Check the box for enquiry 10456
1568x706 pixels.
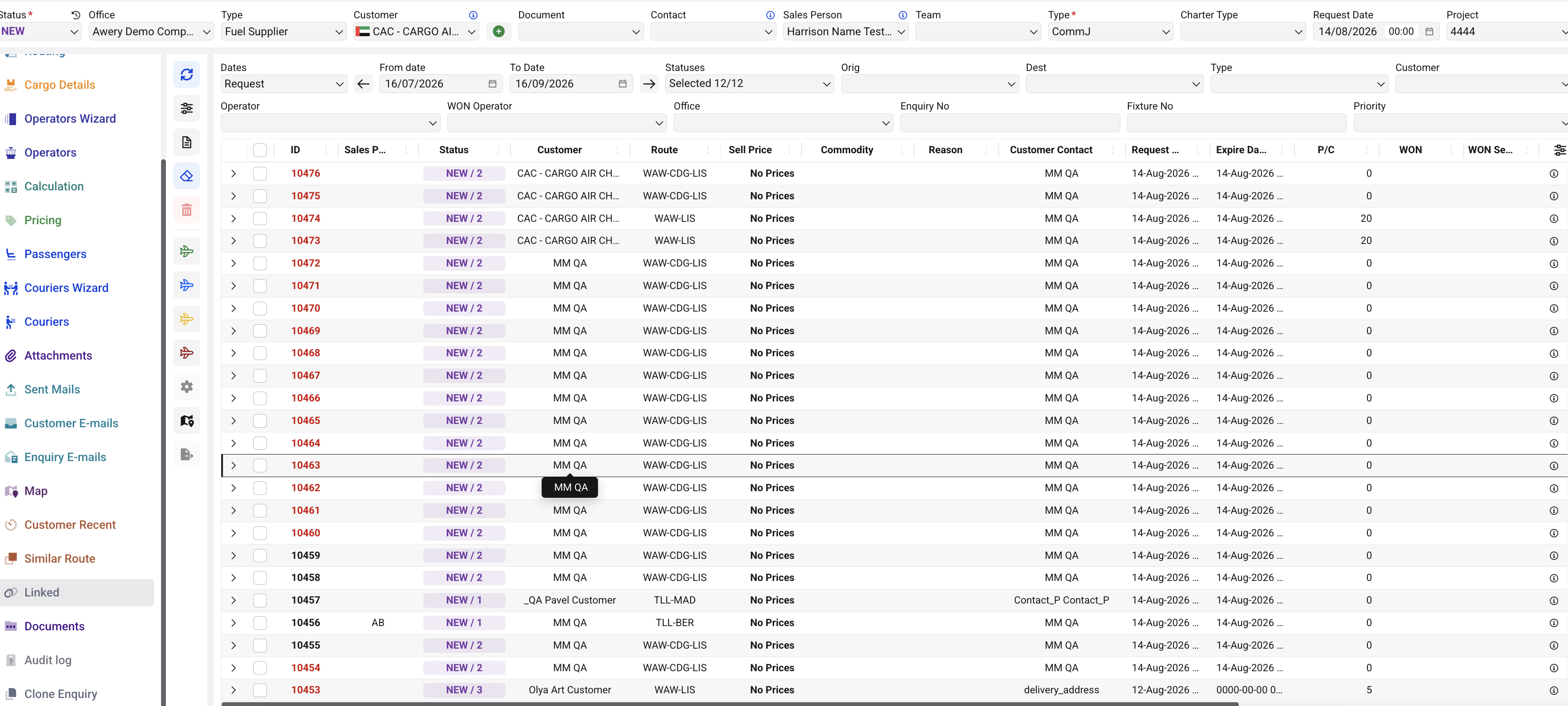(260, 622)
